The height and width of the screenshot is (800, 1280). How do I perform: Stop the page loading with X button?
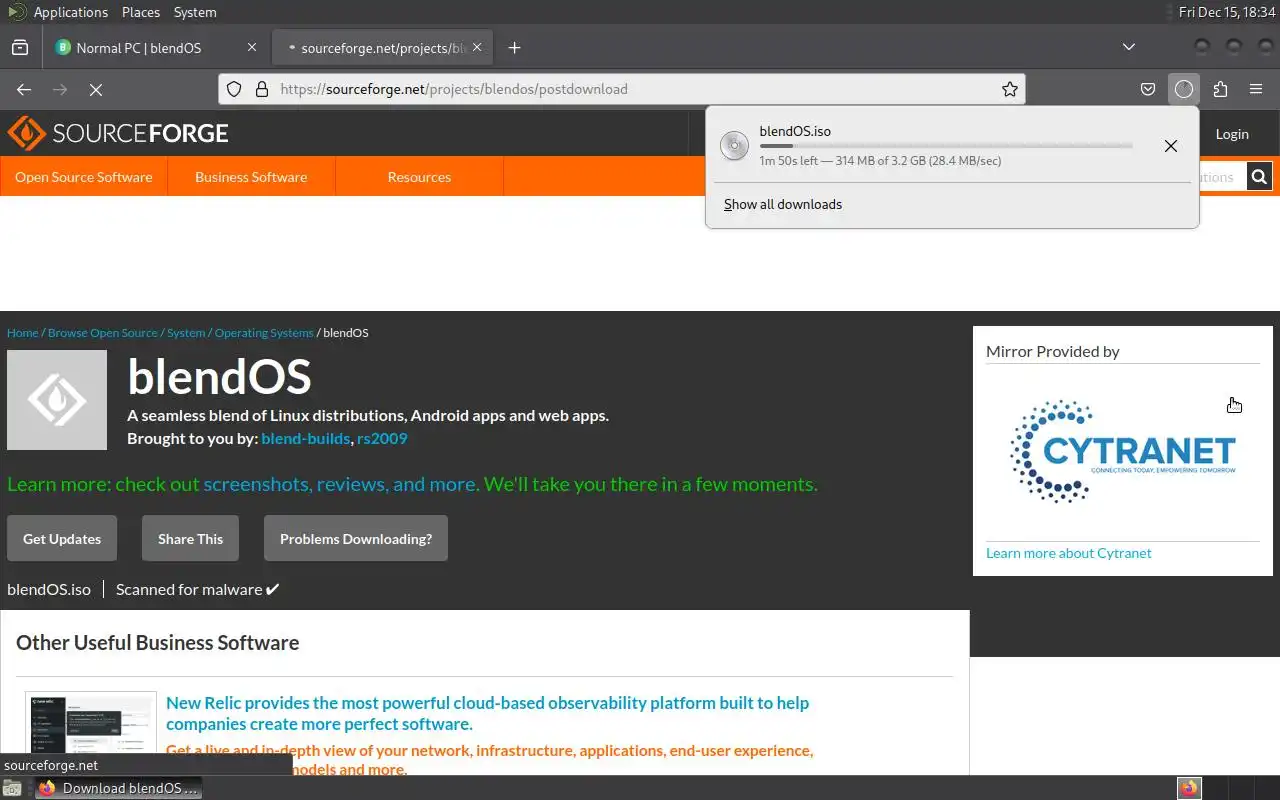click(x=96, y=89)
